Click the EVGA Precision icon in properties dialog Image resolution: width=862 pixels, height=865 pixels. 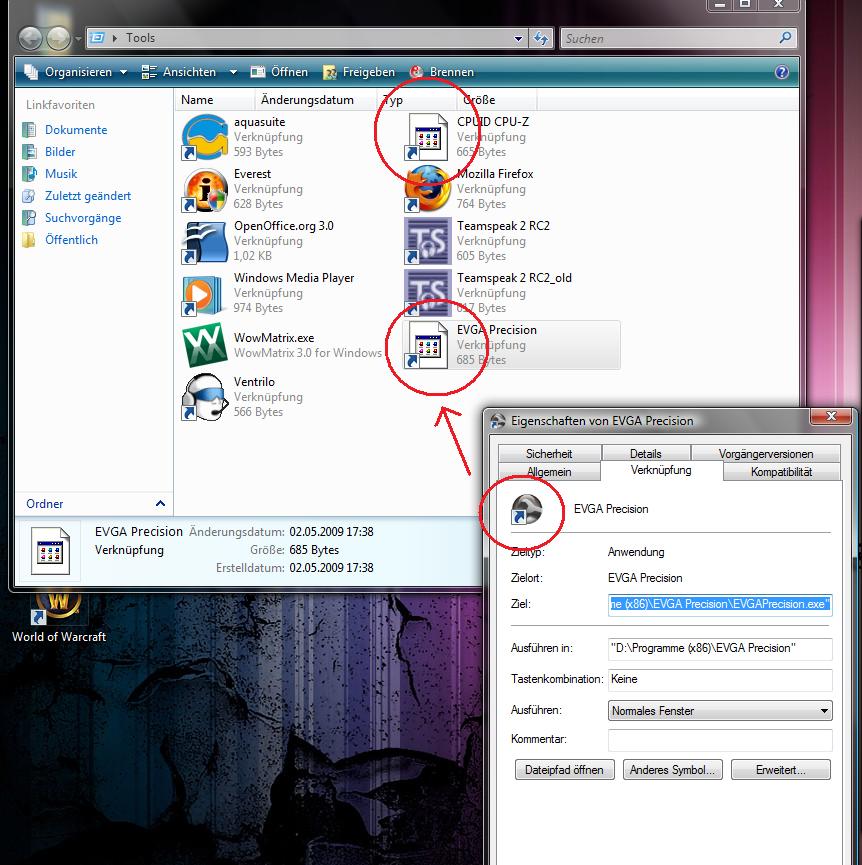pos(526,509)
